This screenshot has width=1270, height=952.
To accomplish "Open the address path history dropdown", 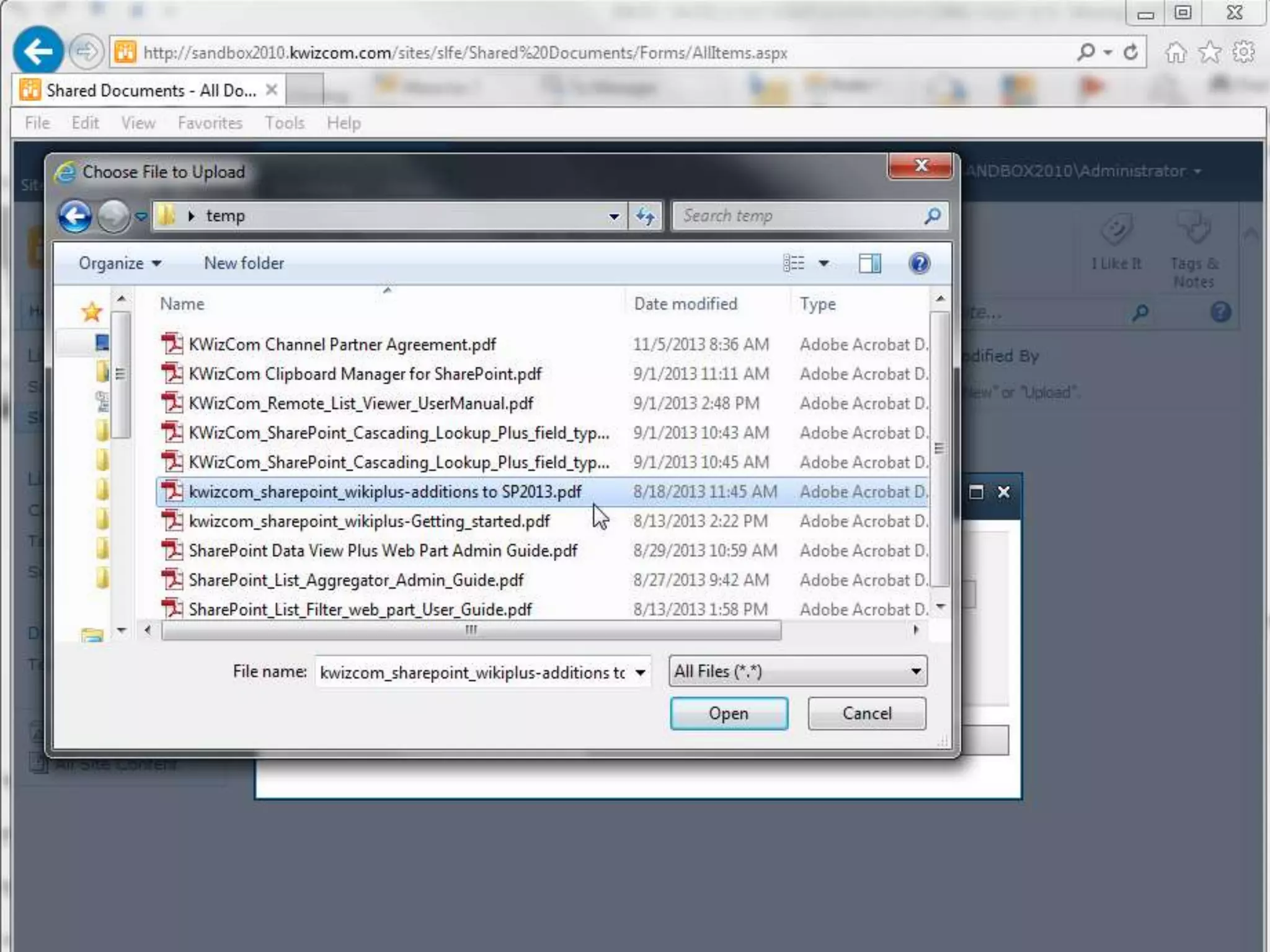I will pyautogui.click(x=614, y=216).
